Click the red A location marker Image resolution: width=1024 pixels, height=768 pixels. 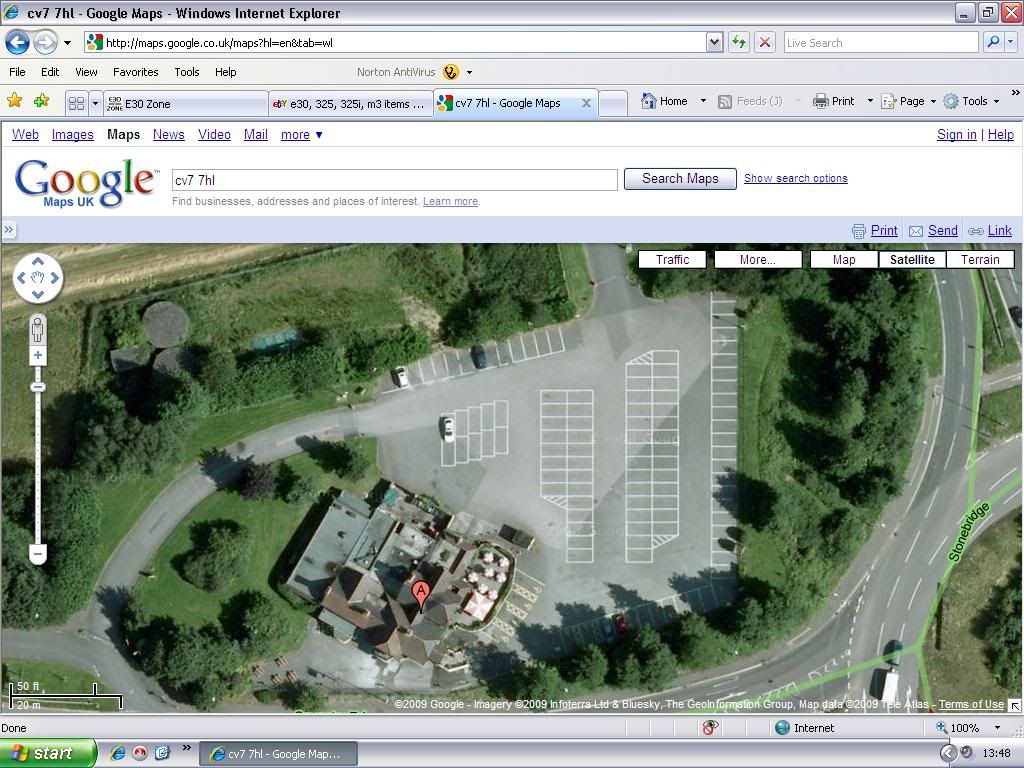(421, 594)
